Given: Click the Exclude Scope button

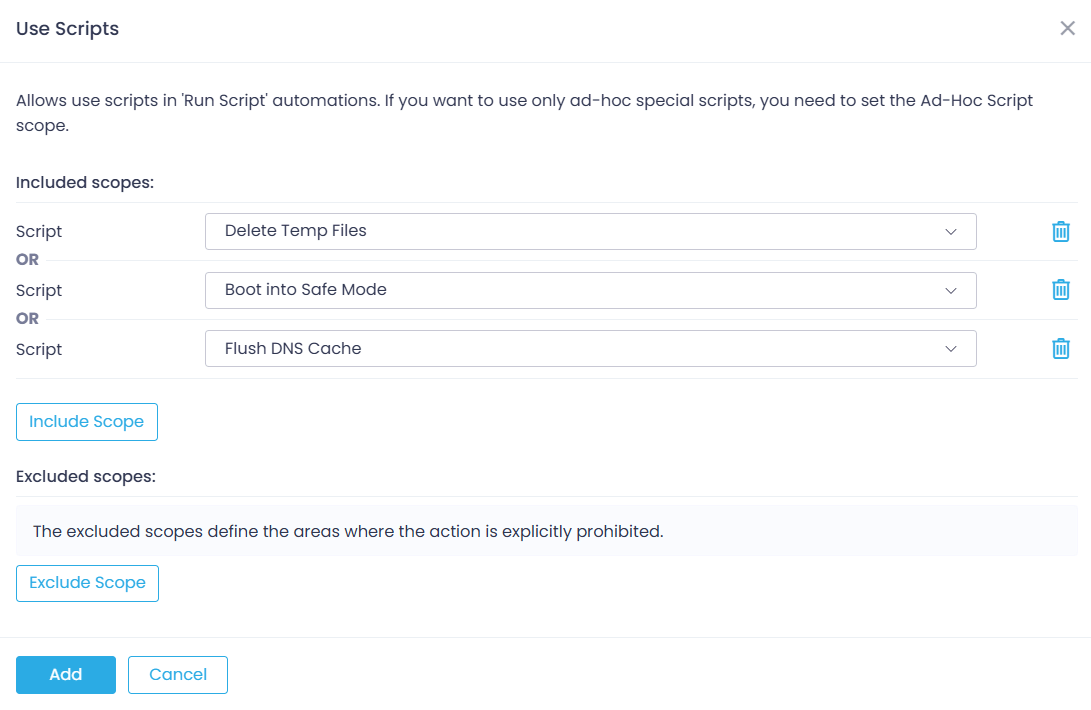Looking at the screenshot, I should [87, 583].
